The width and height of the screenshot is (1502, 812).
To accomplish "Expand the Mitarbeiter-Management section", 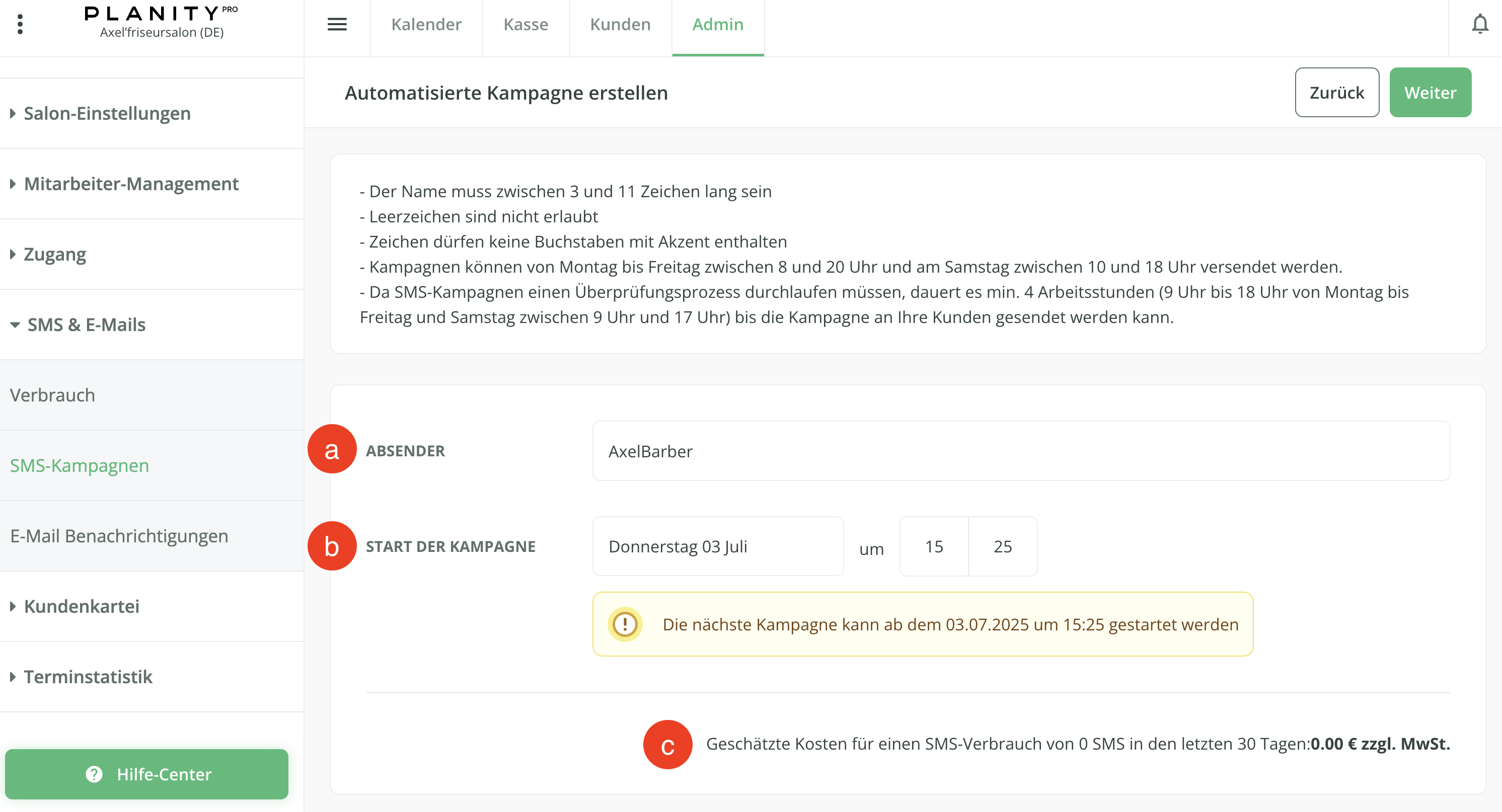I will click(130, 184).
